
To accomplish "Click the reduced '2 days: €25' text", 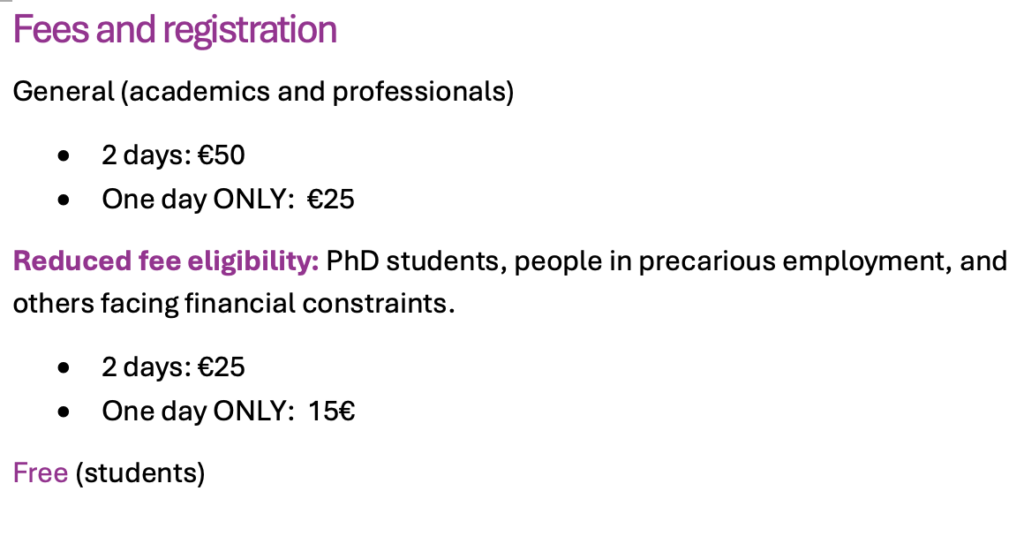I will [173, 366].
